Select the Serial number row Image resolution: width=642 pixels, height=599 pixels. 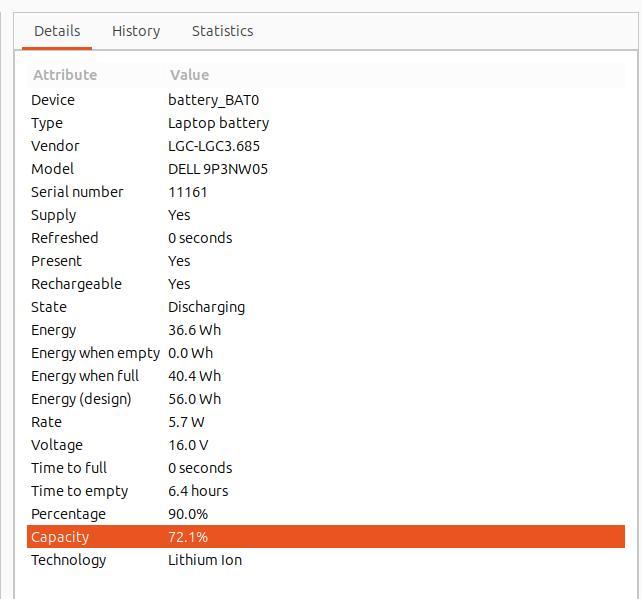click(326, 192)
